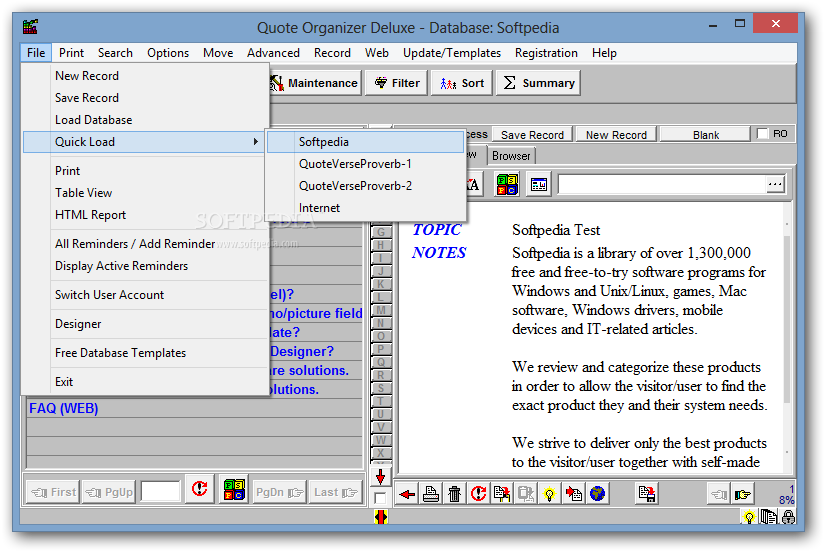Screen dimensions: 825x552
Task: Select Softpedia in the Quick Load submenu
Action: 365,142
